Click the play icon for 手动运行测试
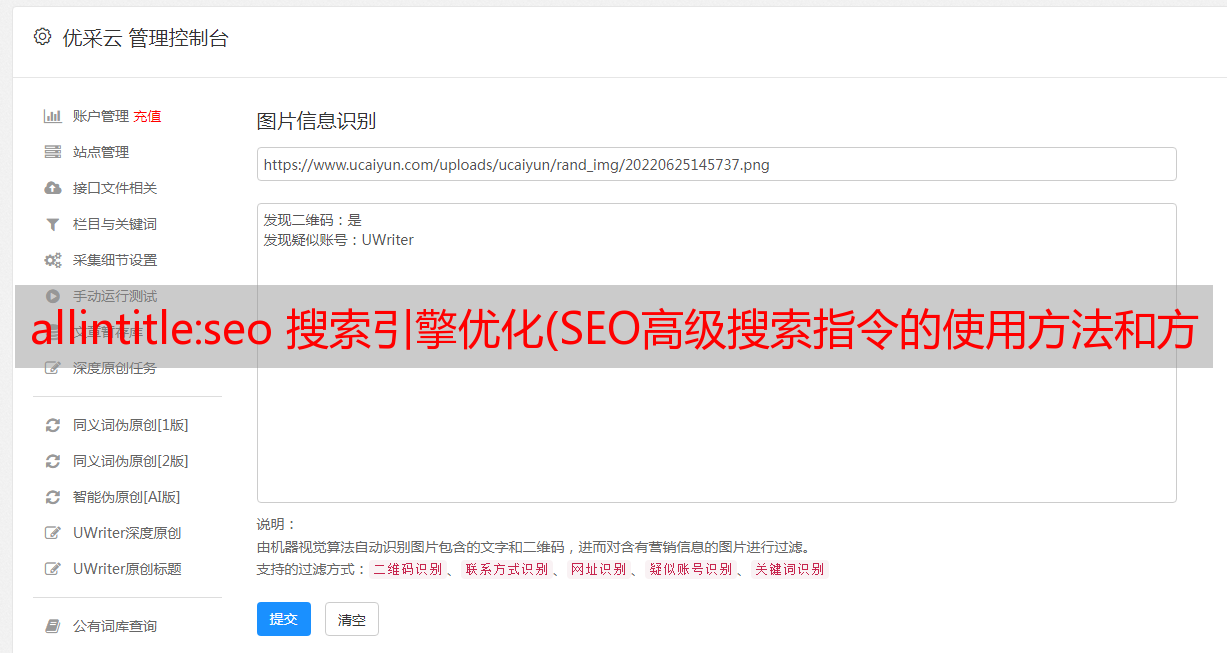 pos(53,296)
